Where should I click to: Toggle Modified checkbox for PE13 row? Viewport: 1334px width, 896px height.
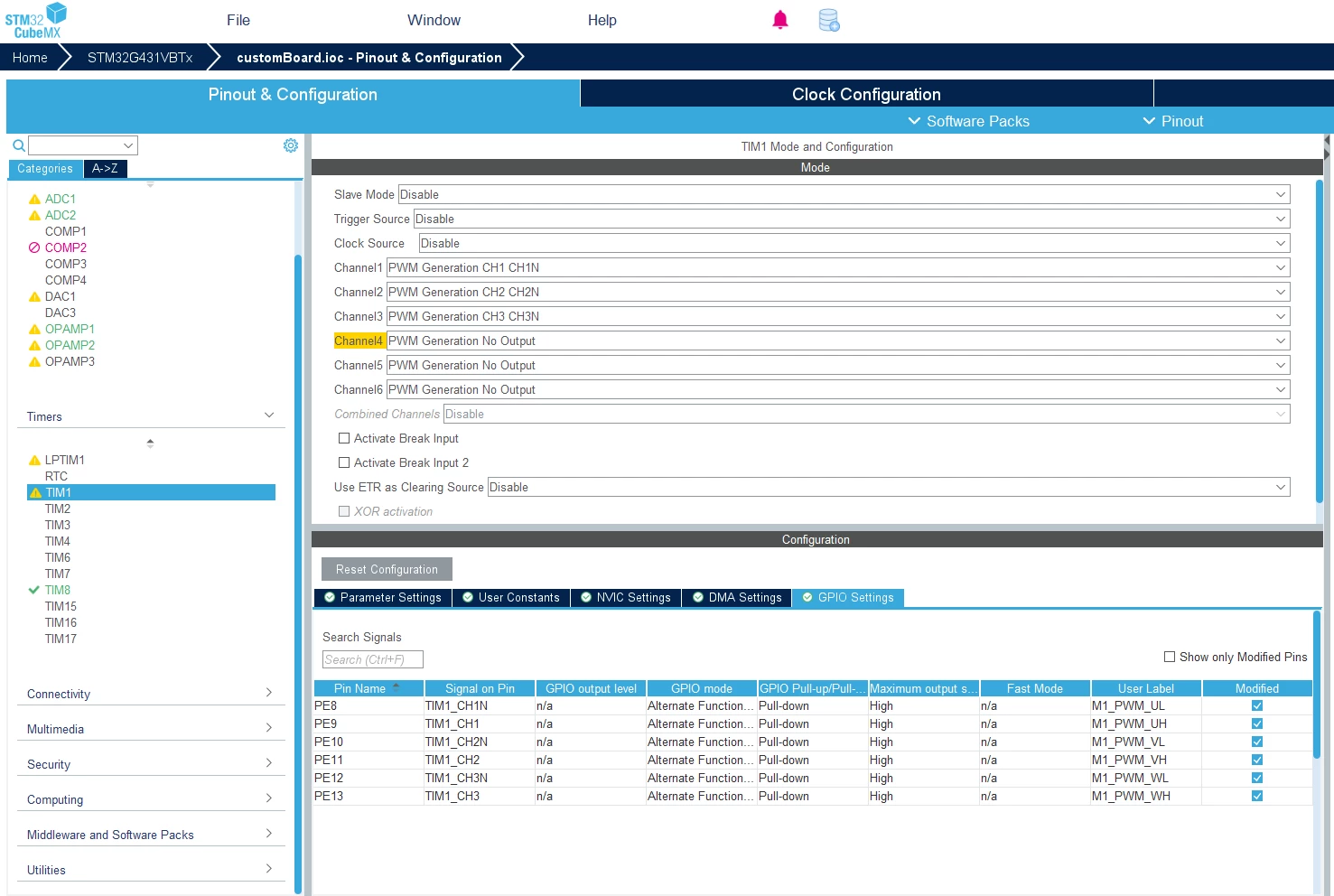(1257, 796)
